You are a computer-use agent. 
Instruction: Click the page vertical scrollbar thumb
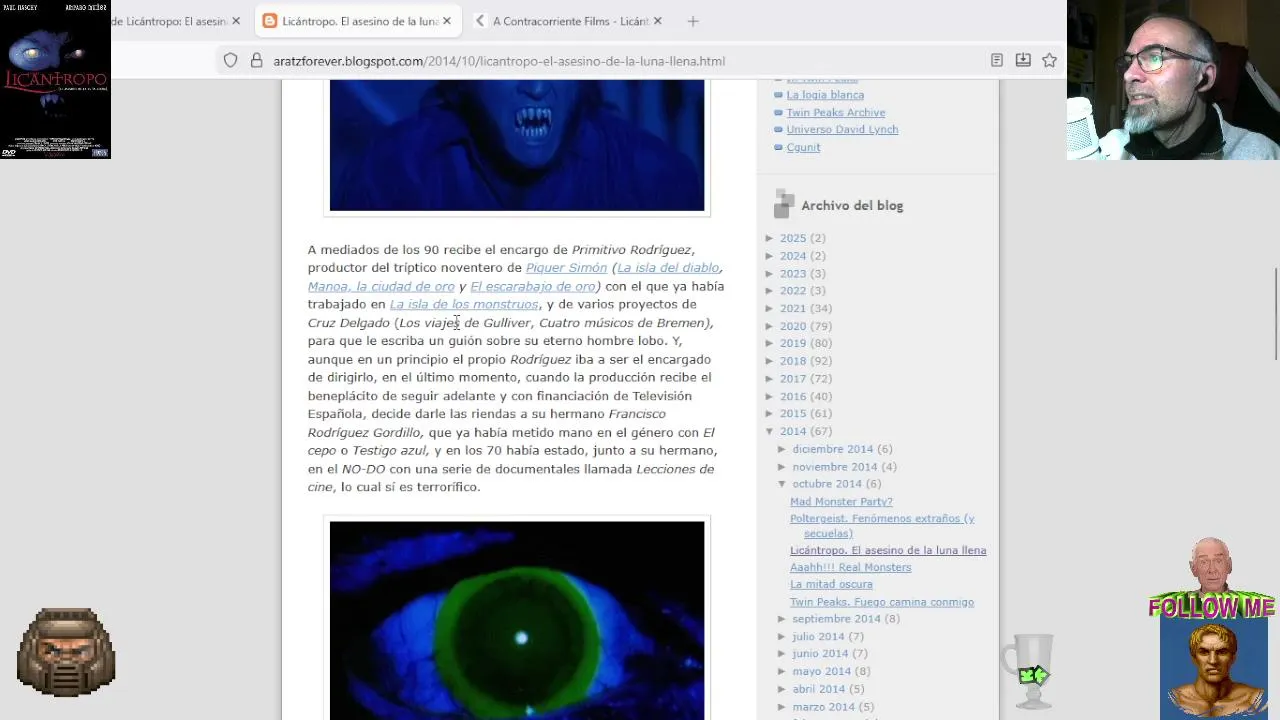tap(1274, 314)
